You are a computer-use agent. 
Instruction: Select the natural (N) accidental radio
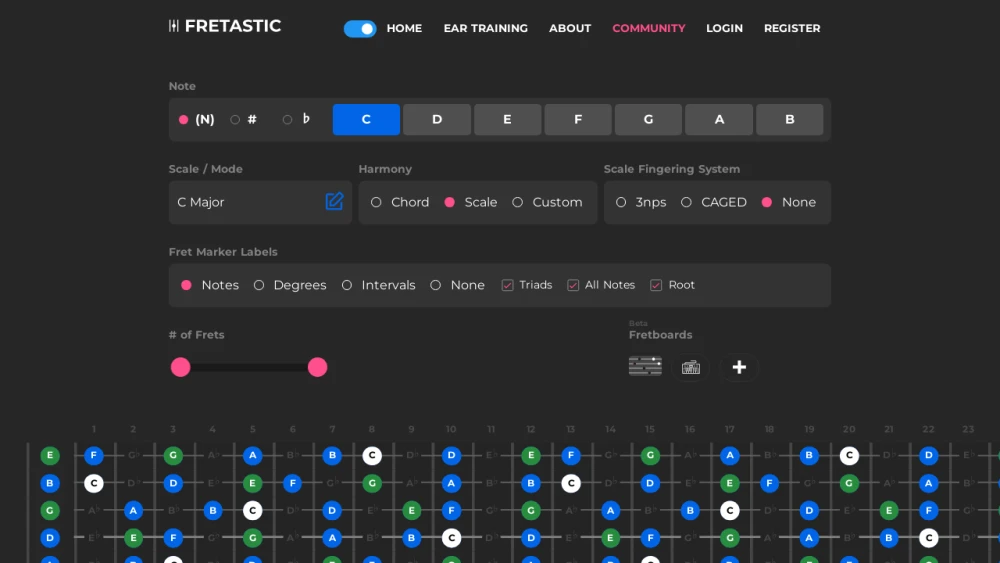184,119
